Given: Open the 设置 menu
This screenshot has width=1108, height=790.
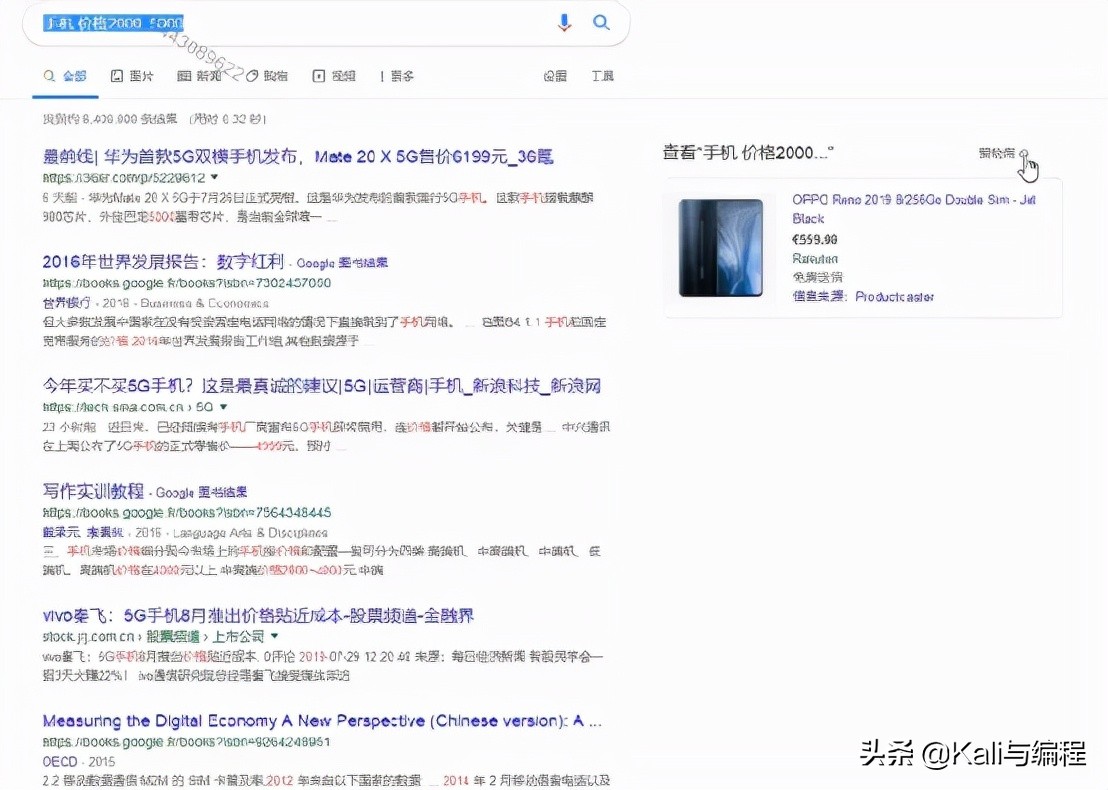Looking at the screenshot, I should [x=555, y=76].
